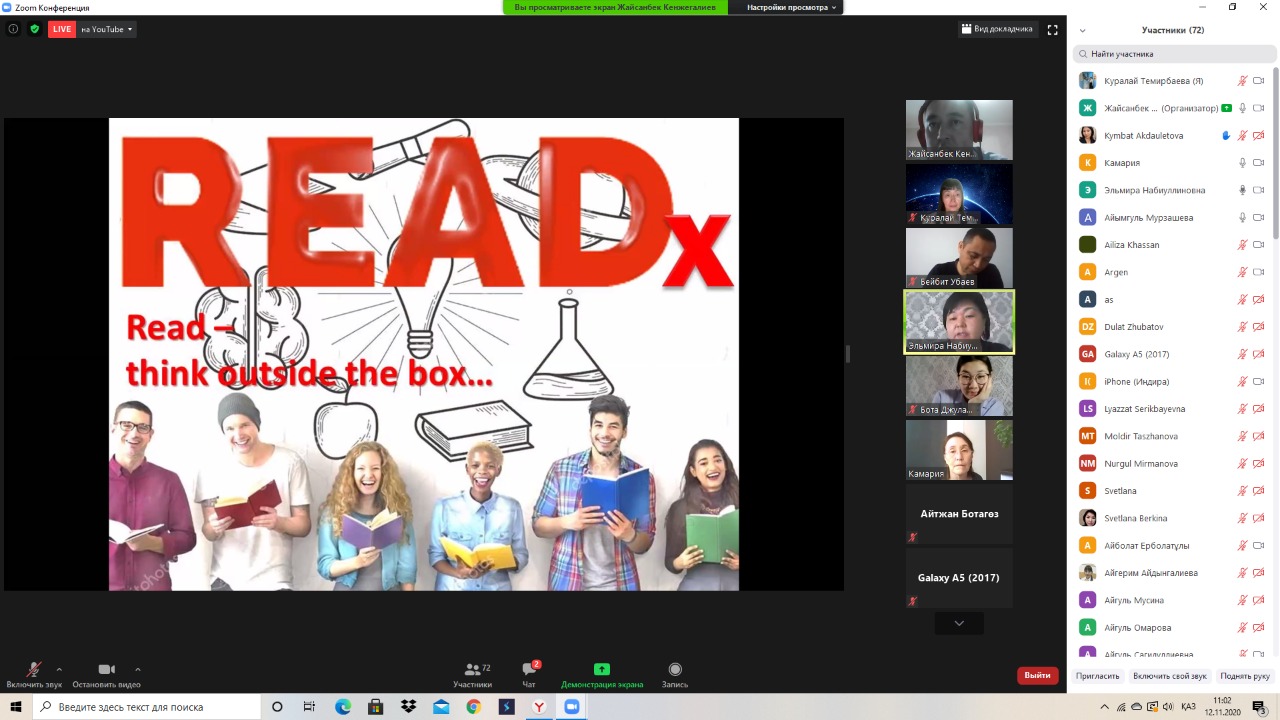Click the meeting info icon top left
This screenshot has width=1280, height=720.
click(x=13, y=29)
